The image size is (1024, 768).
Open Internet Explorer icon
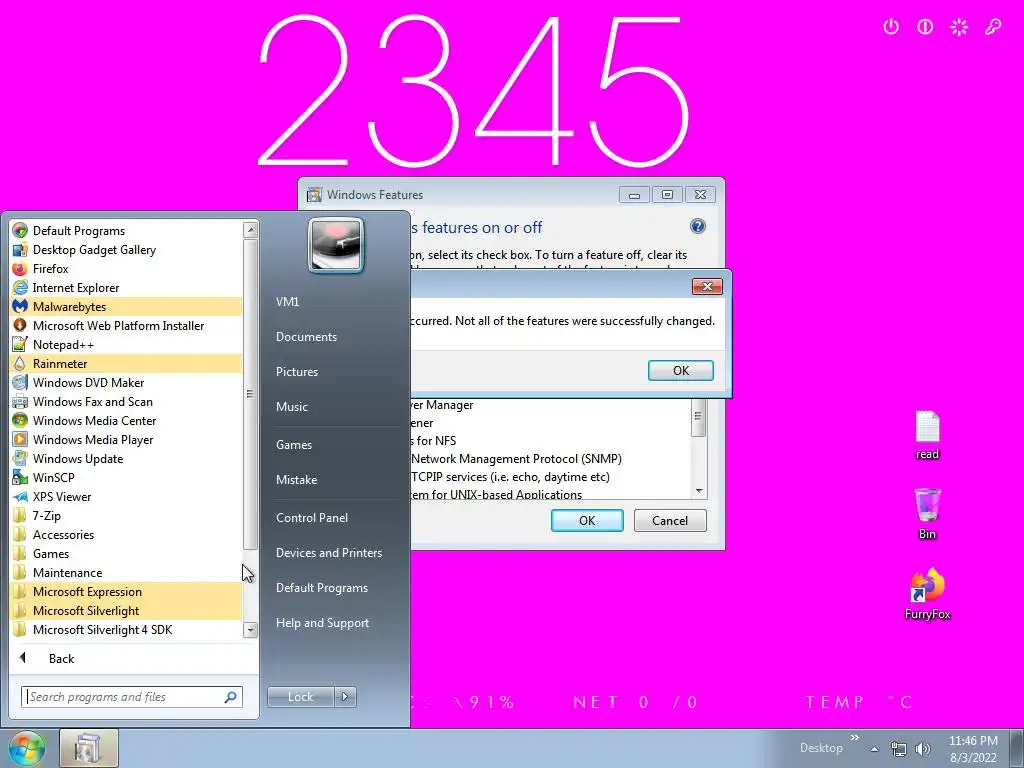(x=20, y=287)
